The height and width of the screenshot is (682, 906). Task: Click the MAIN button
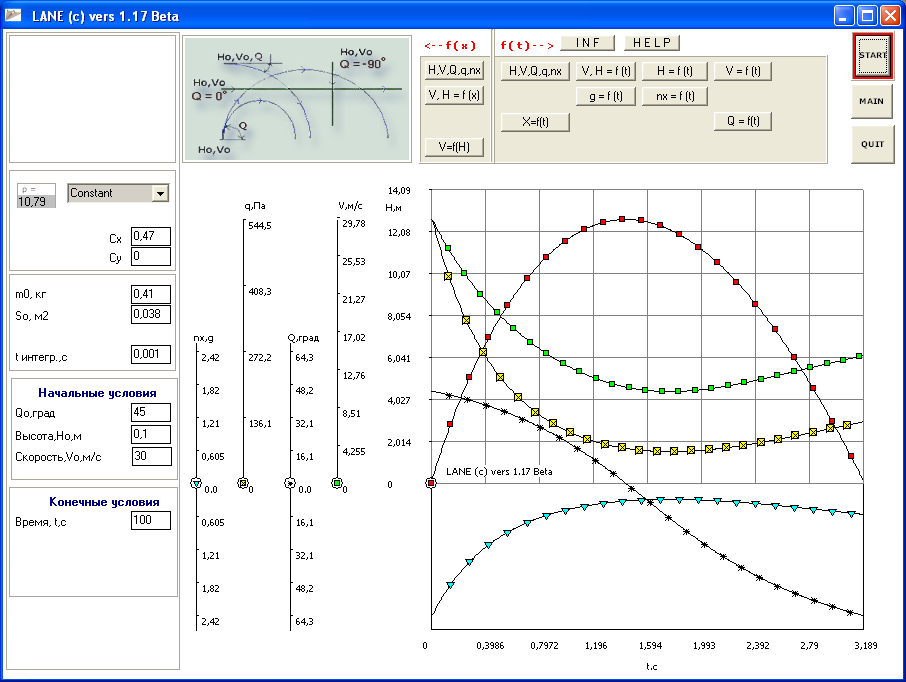(871, 101)
